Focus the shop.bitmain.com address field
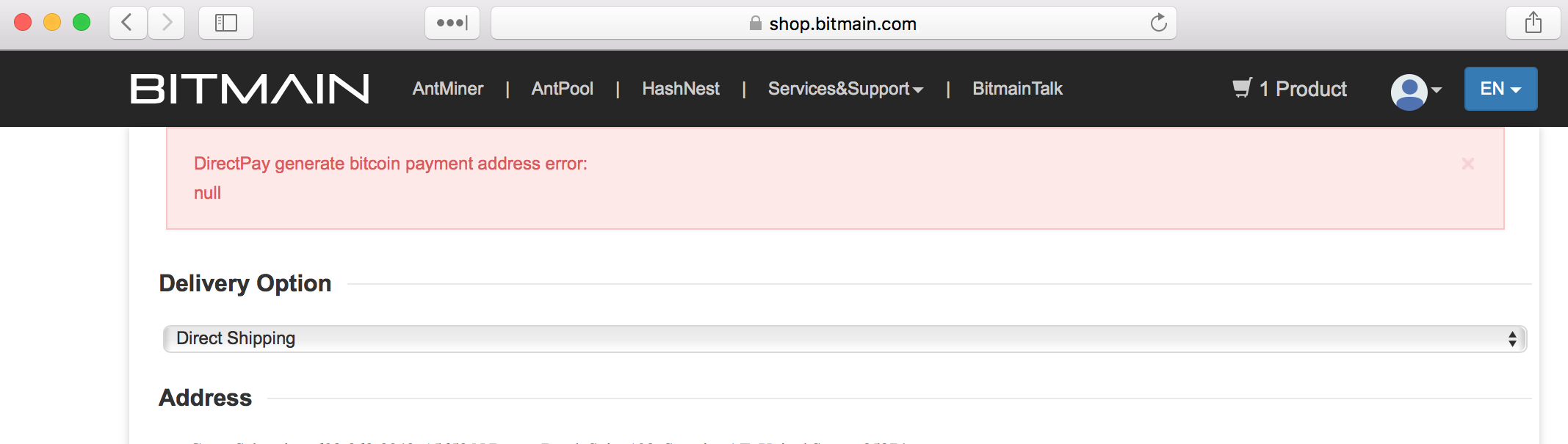Image resolution: width=1568 pixels, height=444 pixels. click(x=834, y=23)
